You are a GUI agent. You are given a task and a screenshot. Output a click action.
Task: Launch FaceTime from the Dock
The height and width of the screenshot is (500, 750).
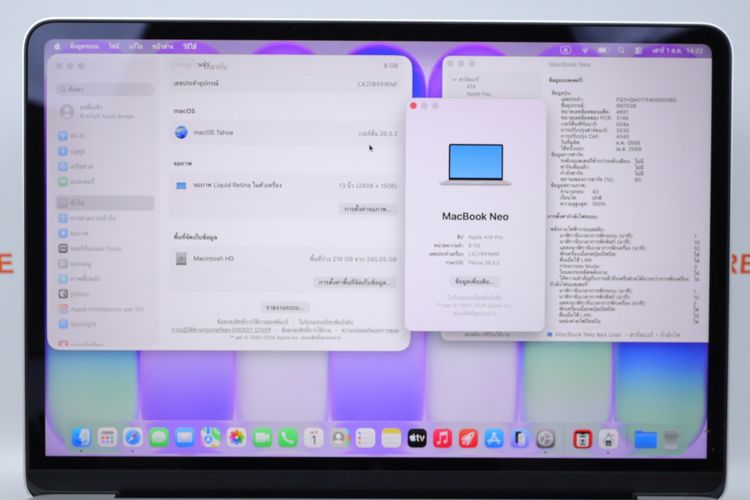point(262,438)
